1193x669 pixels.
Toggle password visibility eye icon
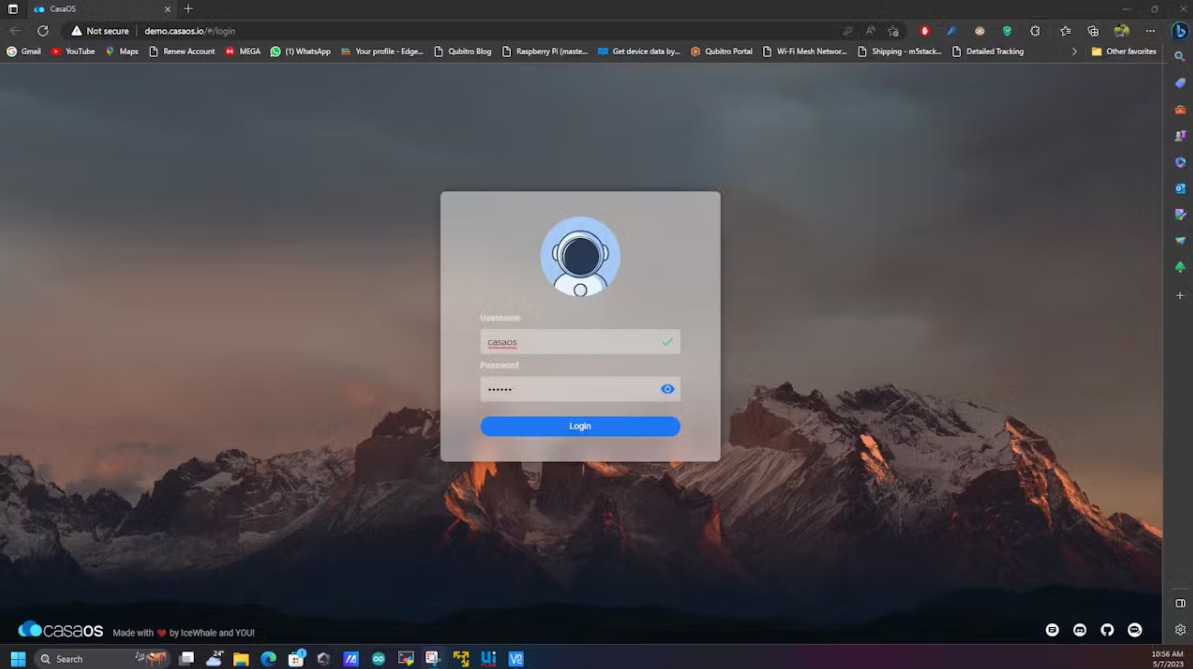click(667, 389)
